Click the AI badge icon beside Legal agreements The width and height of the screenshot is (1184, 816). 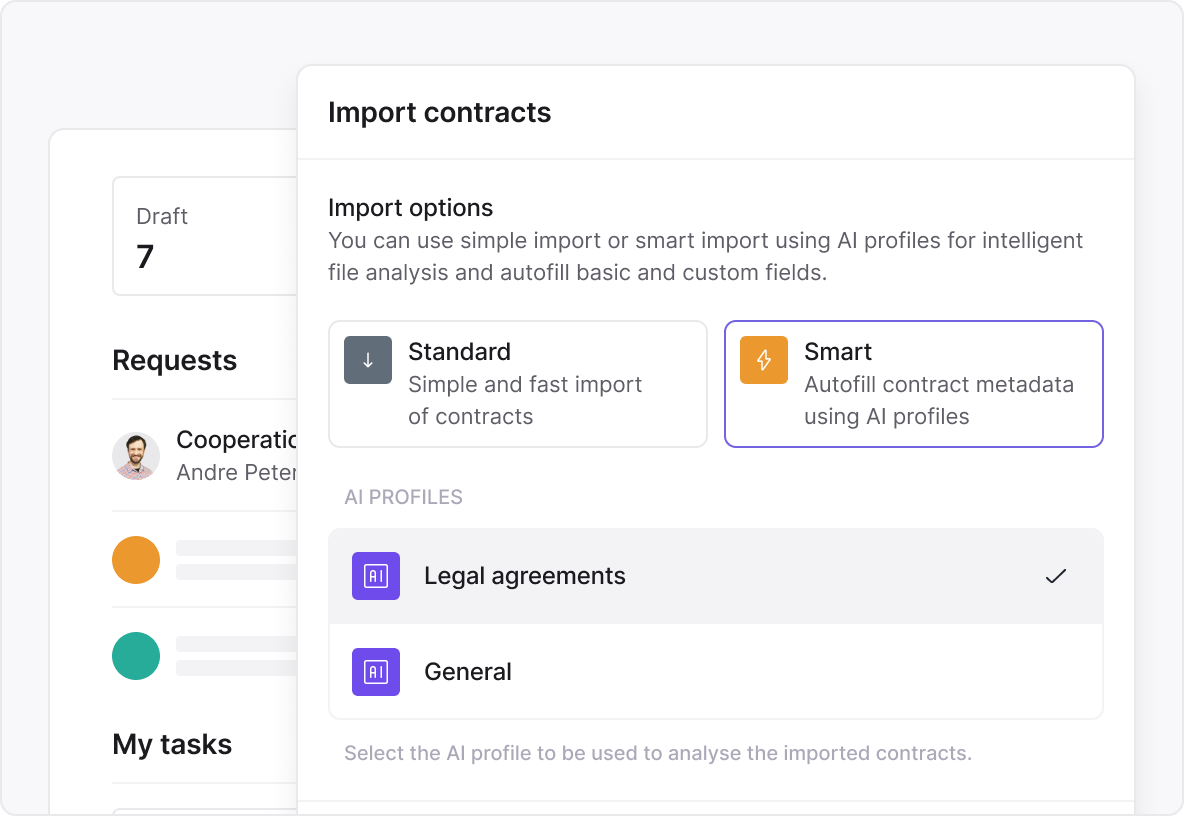[x=375, y=576]
